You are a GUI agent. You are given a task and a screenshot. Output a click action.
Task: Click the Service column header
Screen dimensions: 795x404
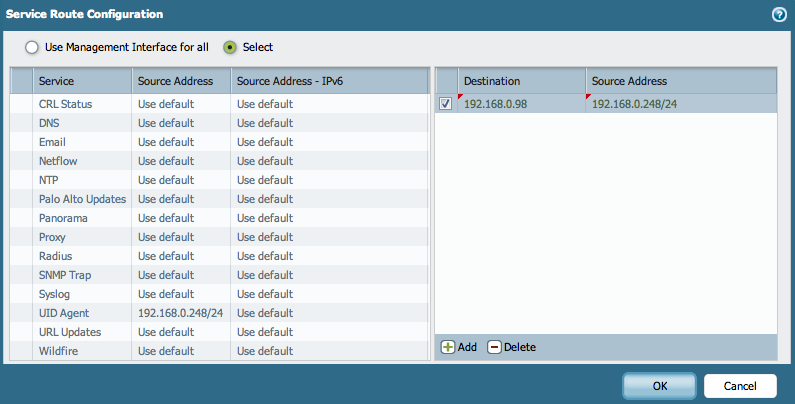coord(82,81)
